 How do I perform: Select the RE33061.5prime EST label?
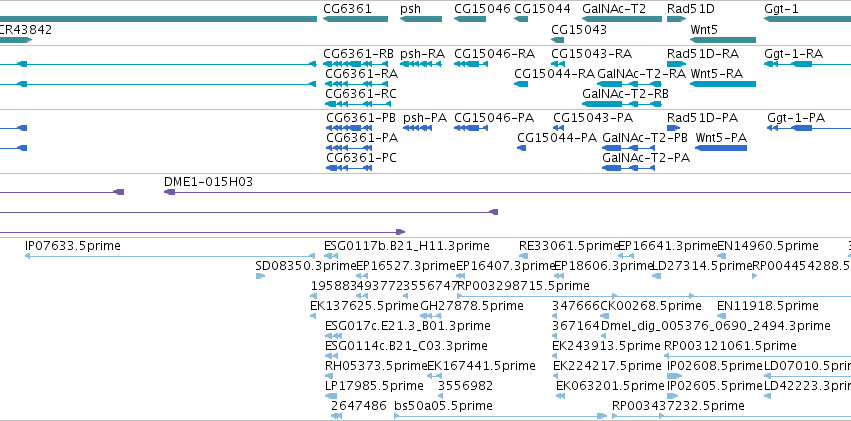568,246
